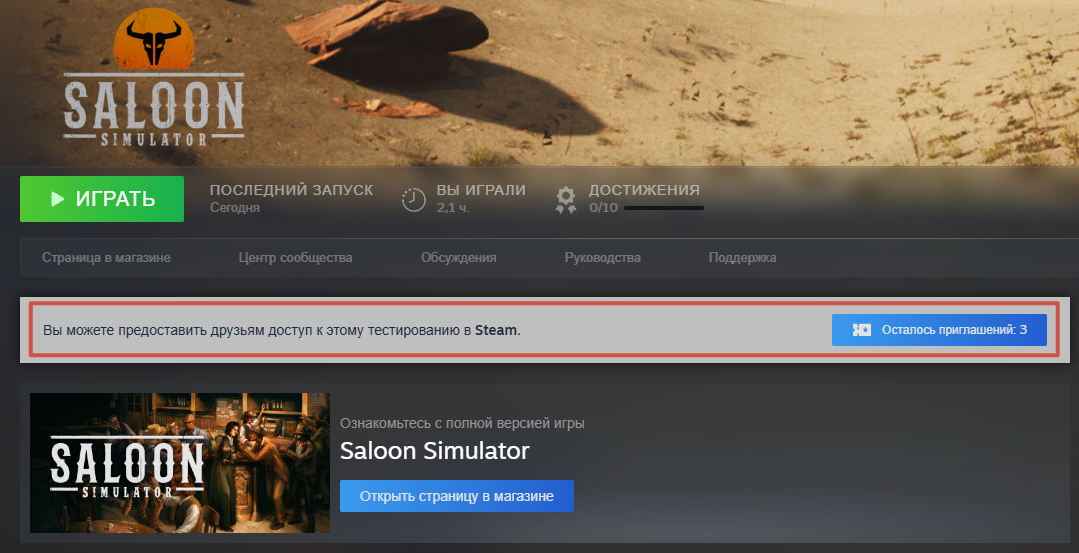Viewport: 1079px width, 553px height.
Task: Open the ДОСТИЖЕНИЯ achievements section
Action: (643, 190)
